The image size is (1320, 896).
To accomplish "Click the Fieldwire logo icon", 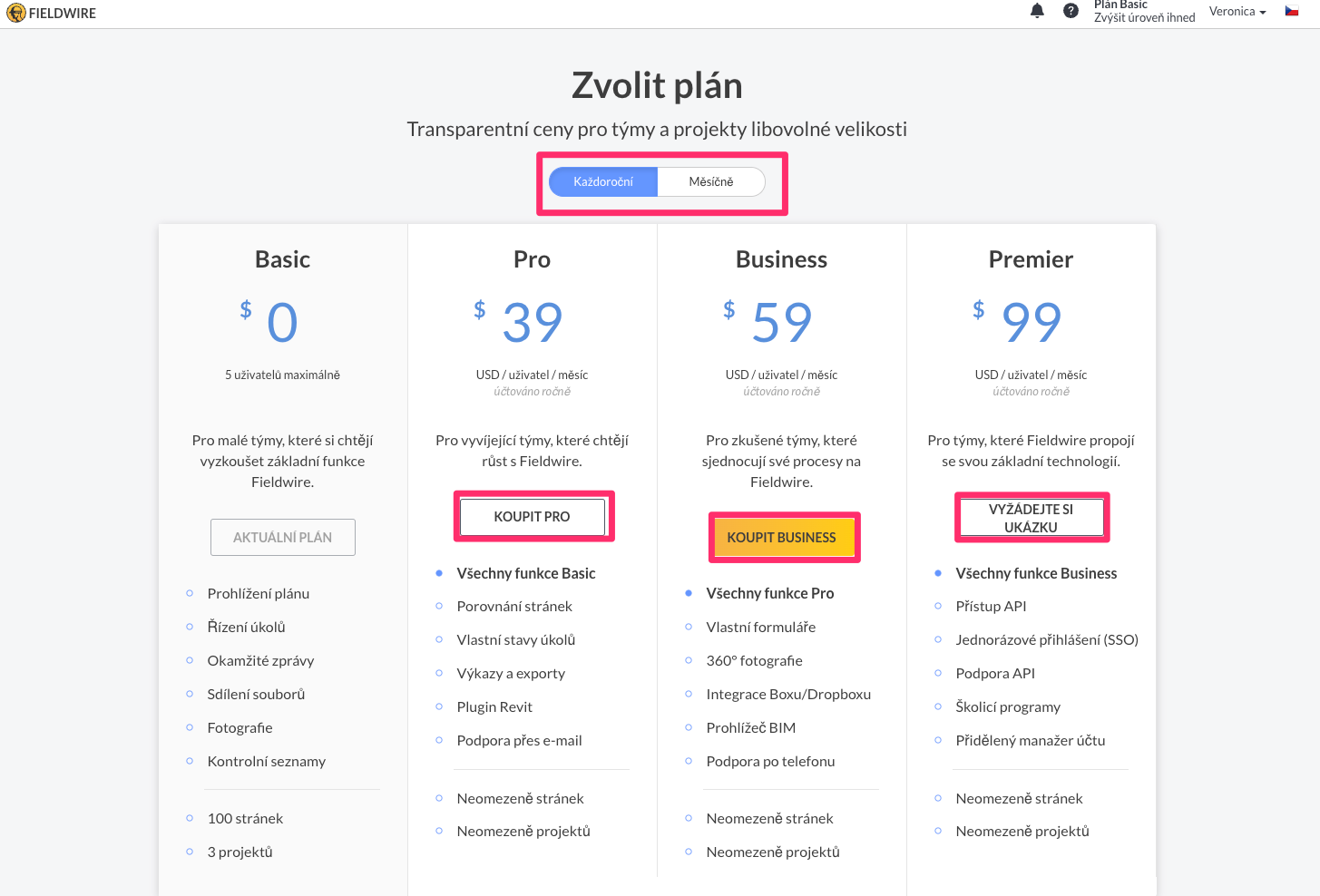I will (x=16, y=13).
